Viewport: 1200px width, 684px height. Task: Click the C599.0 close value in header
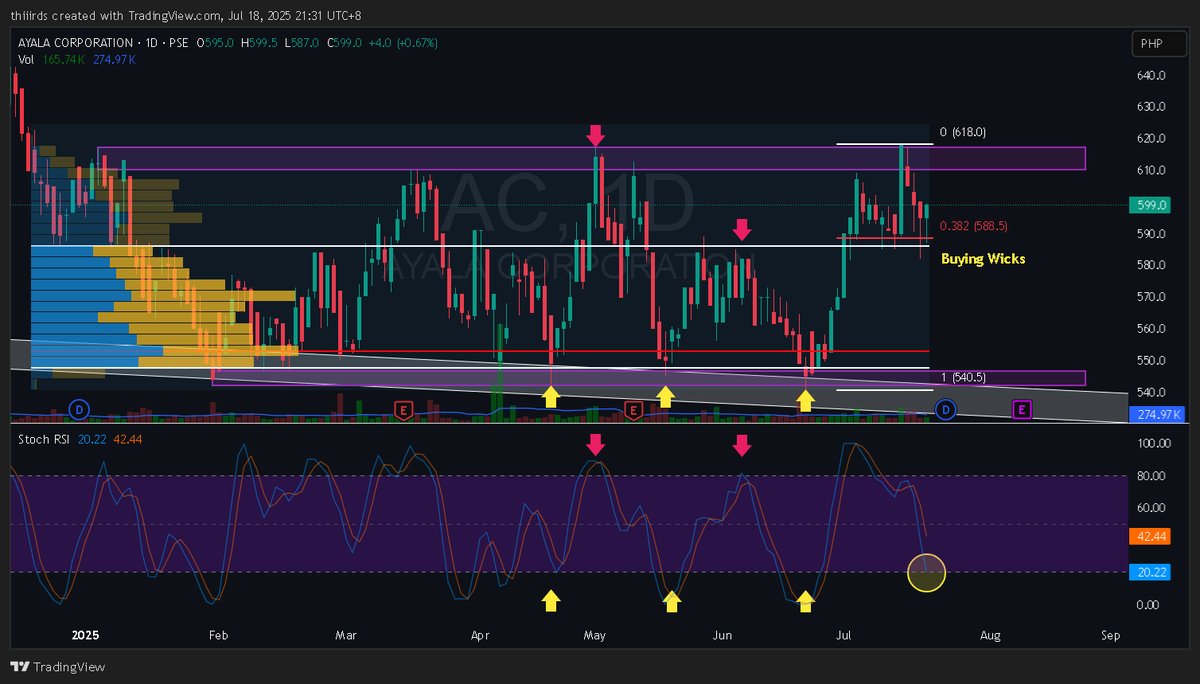pos(343,43)
